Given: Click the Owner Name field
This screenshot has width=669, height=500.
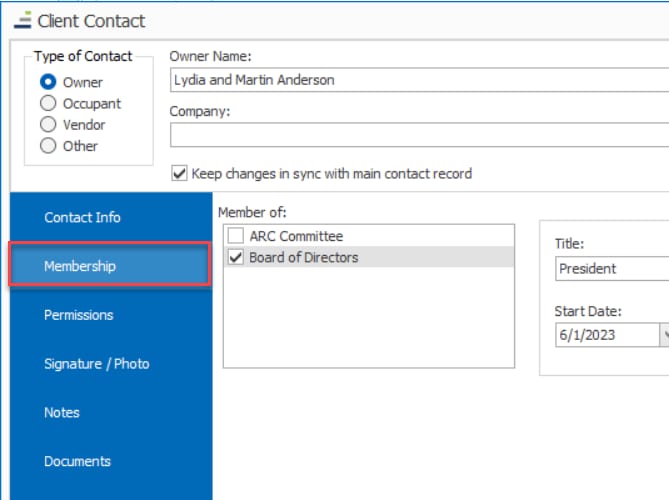Looking at the screenshot, I should pyautogui.click(x=419, y=80).
